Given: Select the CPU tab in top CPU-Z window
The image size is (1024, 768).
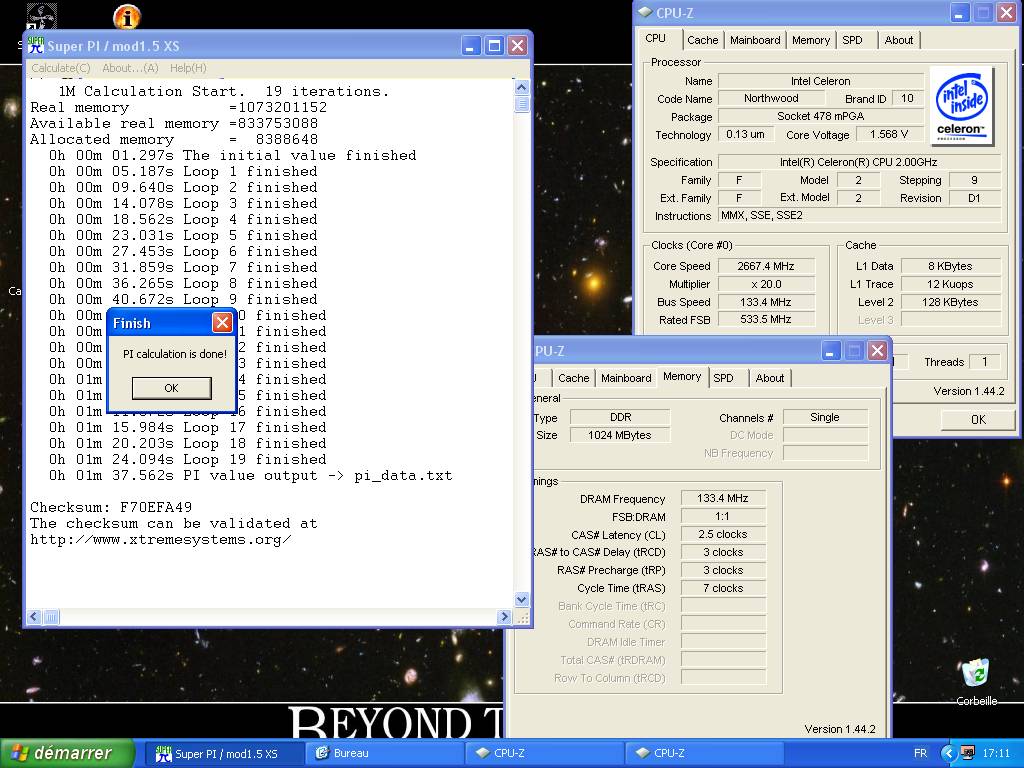Looking at the screenshot, I should (656, 38).
